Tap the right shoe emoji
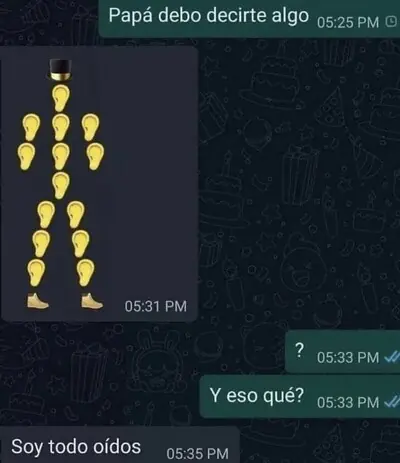Screen dimensions: 400x463 [92, 301]
